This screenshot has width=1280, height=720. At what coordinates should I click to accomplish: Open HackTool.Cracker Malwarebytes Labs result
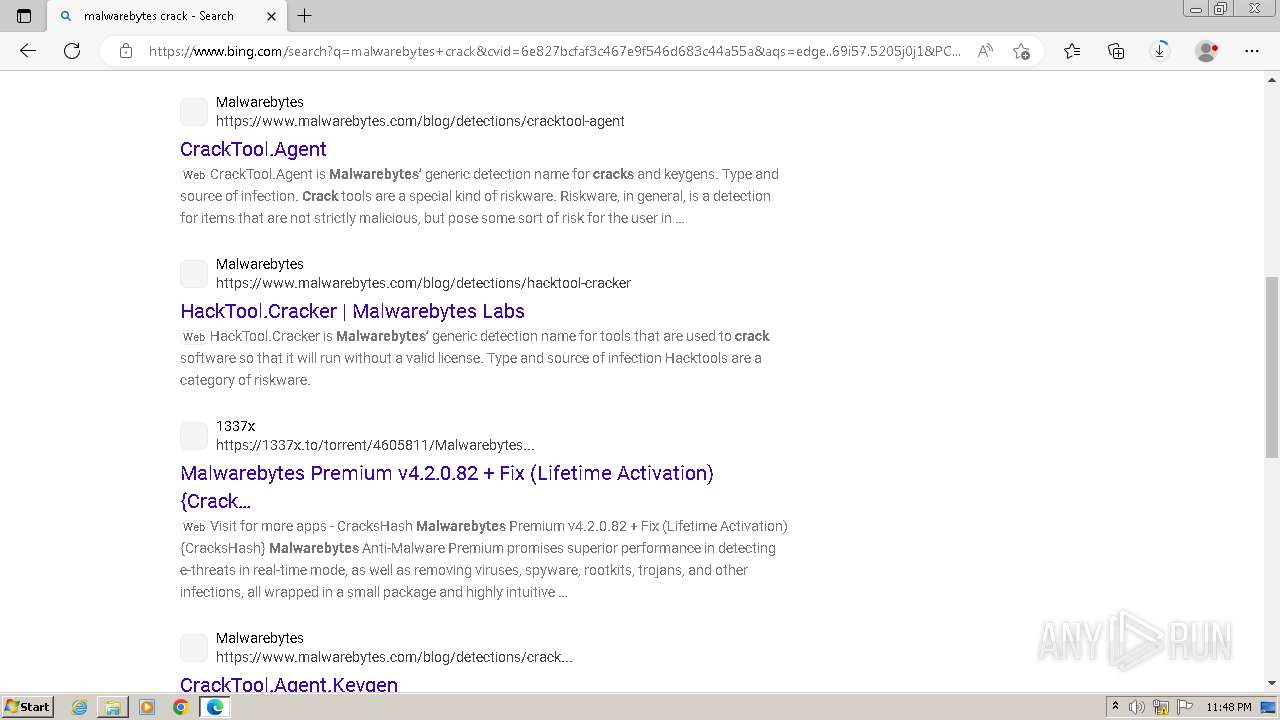pyautogui.click(x=352, y=311)
